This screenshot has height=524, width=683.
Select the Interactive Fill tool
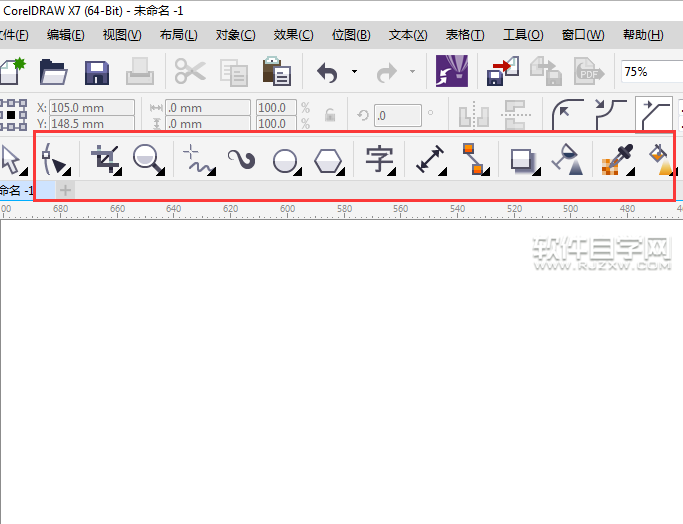(662, 159)
